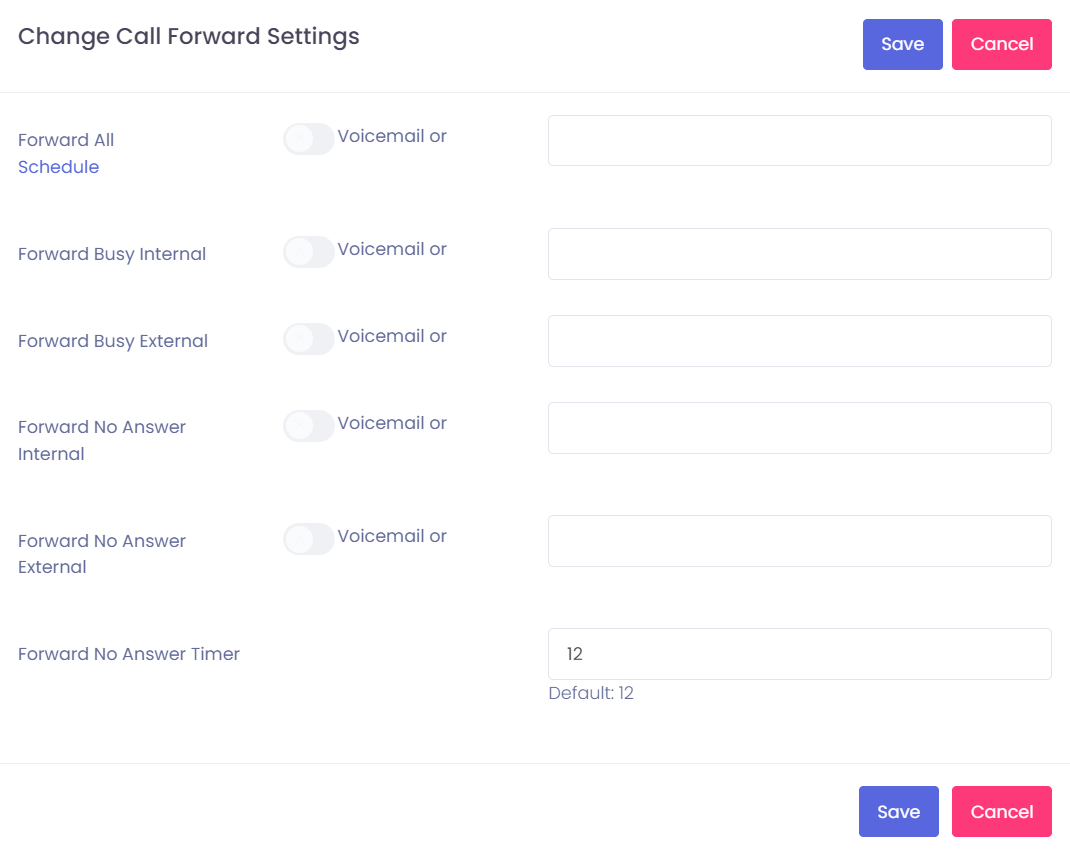
Task: Open the Schedule link under Forward All
Action: tap(58, 167)
